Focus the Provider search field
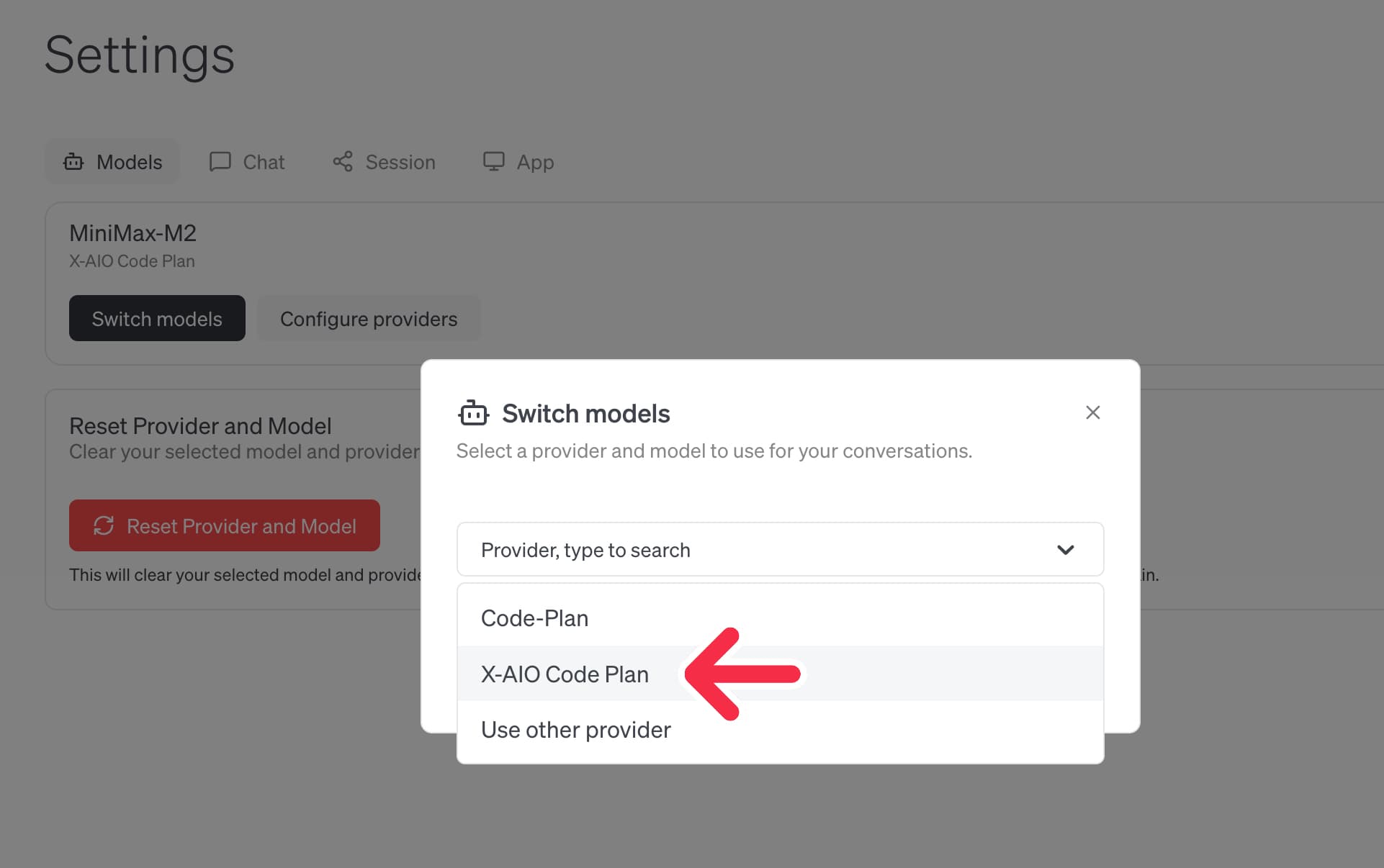The width and height of the screenshot is (1384, 868). click(x=749, y=550)
